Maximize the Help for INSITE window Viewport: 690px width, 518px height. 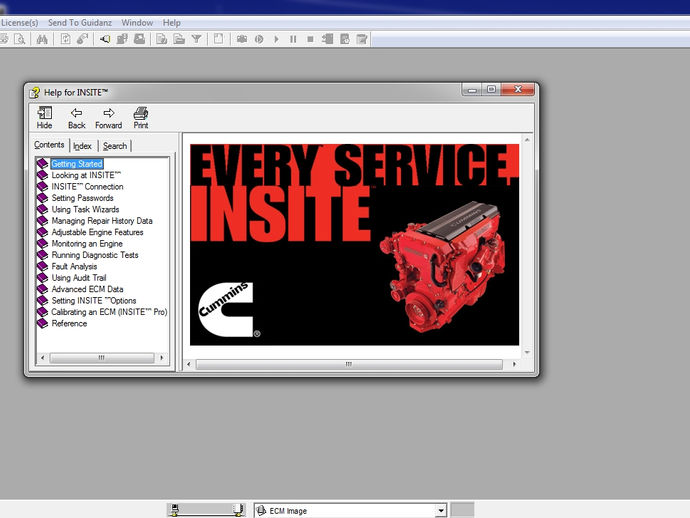tap(492, 89)
